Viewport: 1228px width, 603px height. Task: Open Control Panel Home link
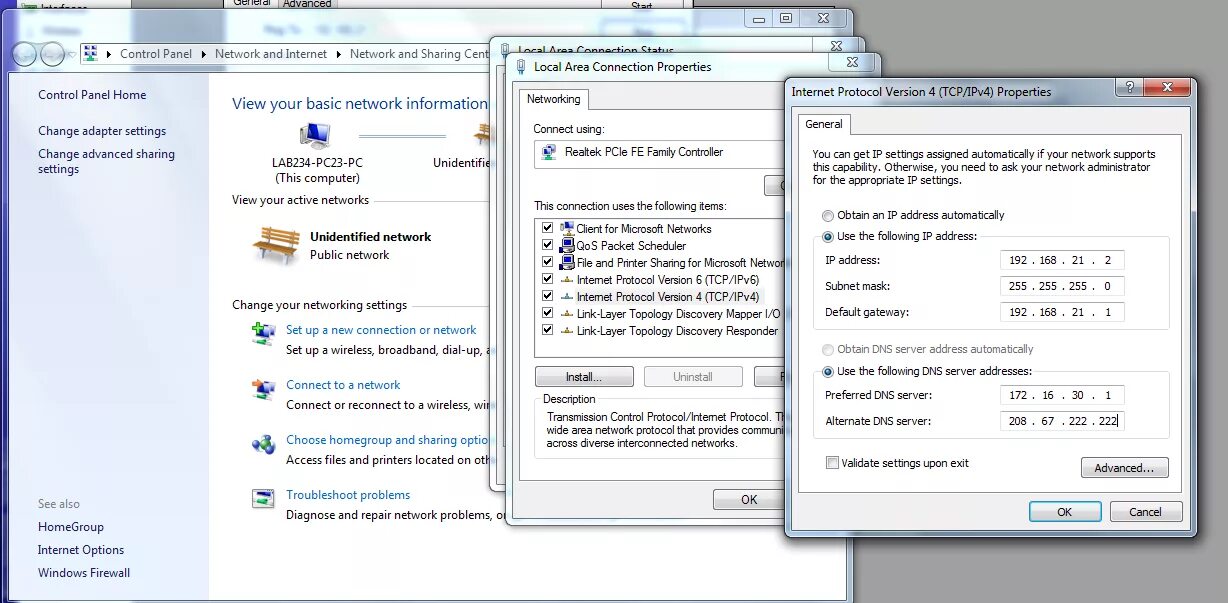pos(92,95)
